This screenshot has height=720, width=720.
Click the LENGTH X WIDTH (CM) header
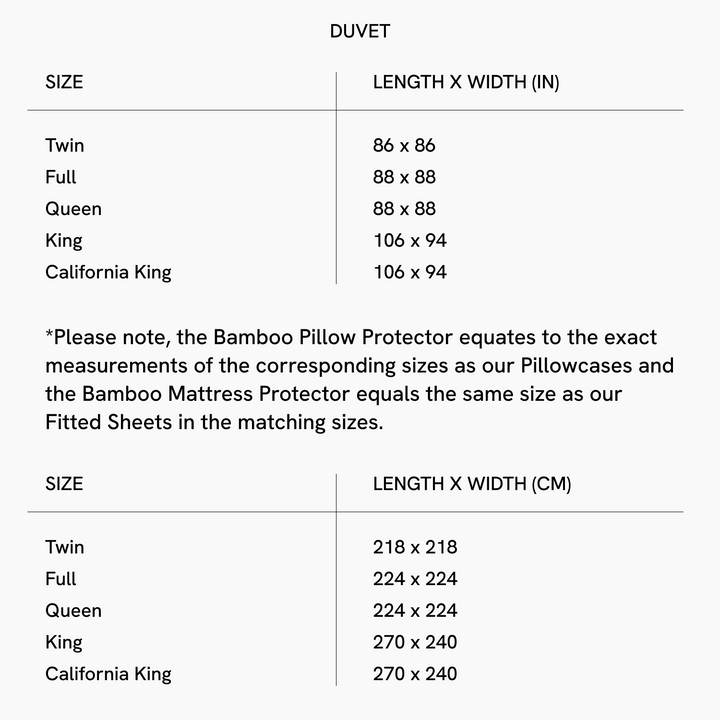[472, 484]
